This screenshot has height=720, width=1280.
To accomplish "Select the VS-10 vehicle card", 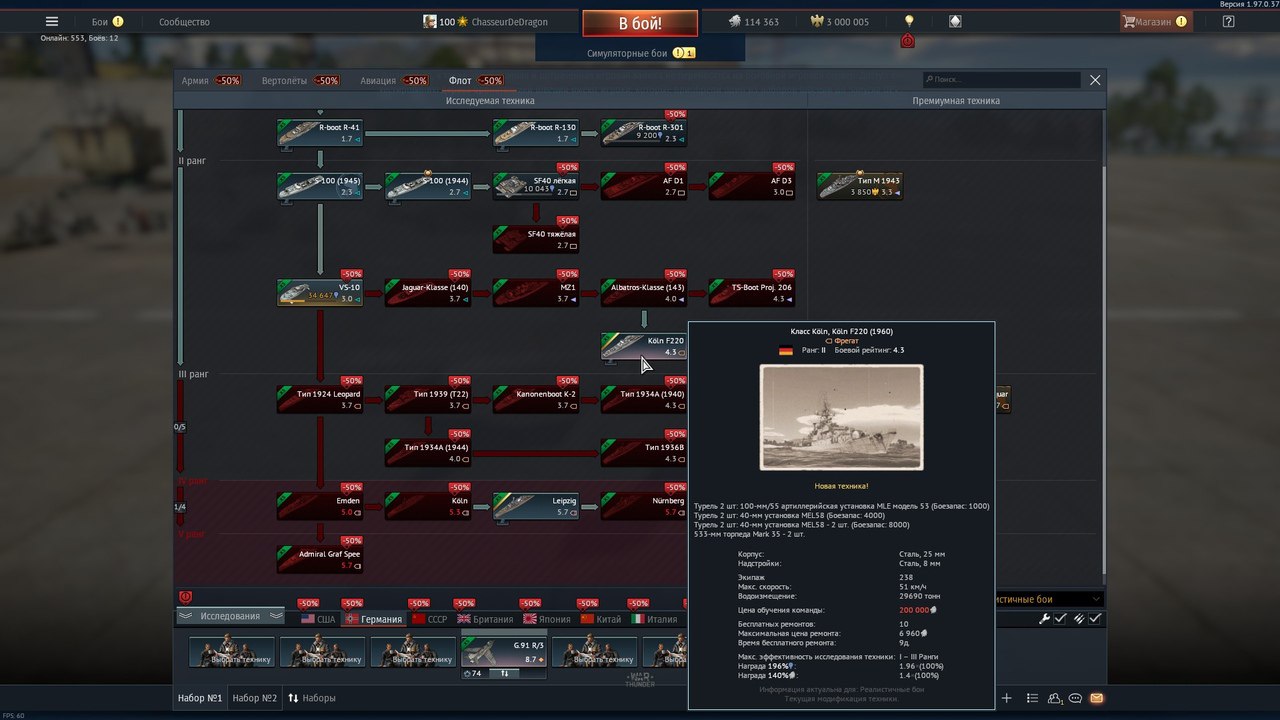I will point(320,293).
